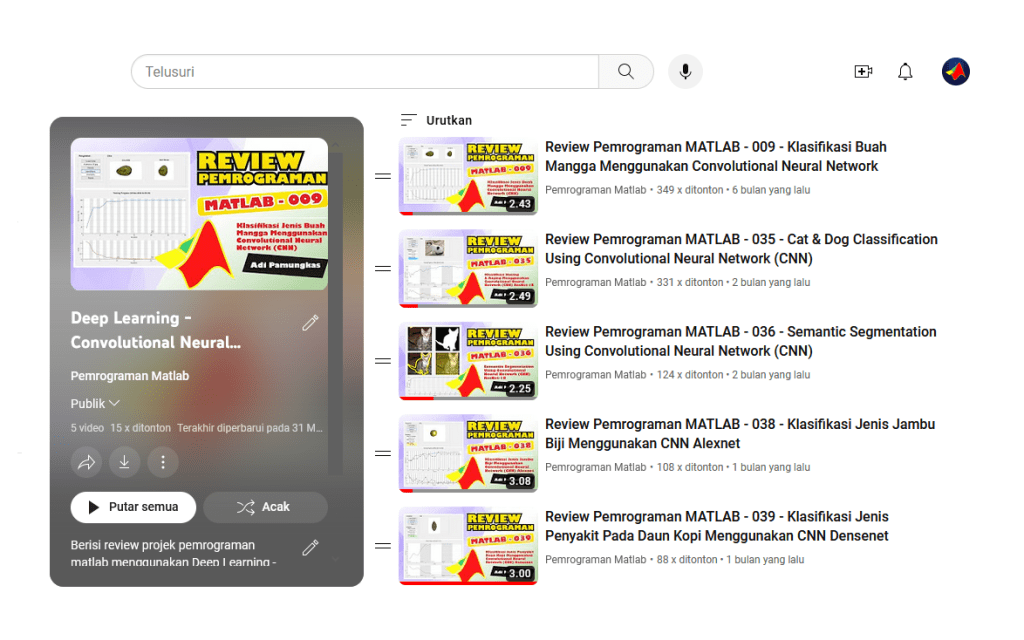Edit the playlist description pencil icon

pos(310,548)
